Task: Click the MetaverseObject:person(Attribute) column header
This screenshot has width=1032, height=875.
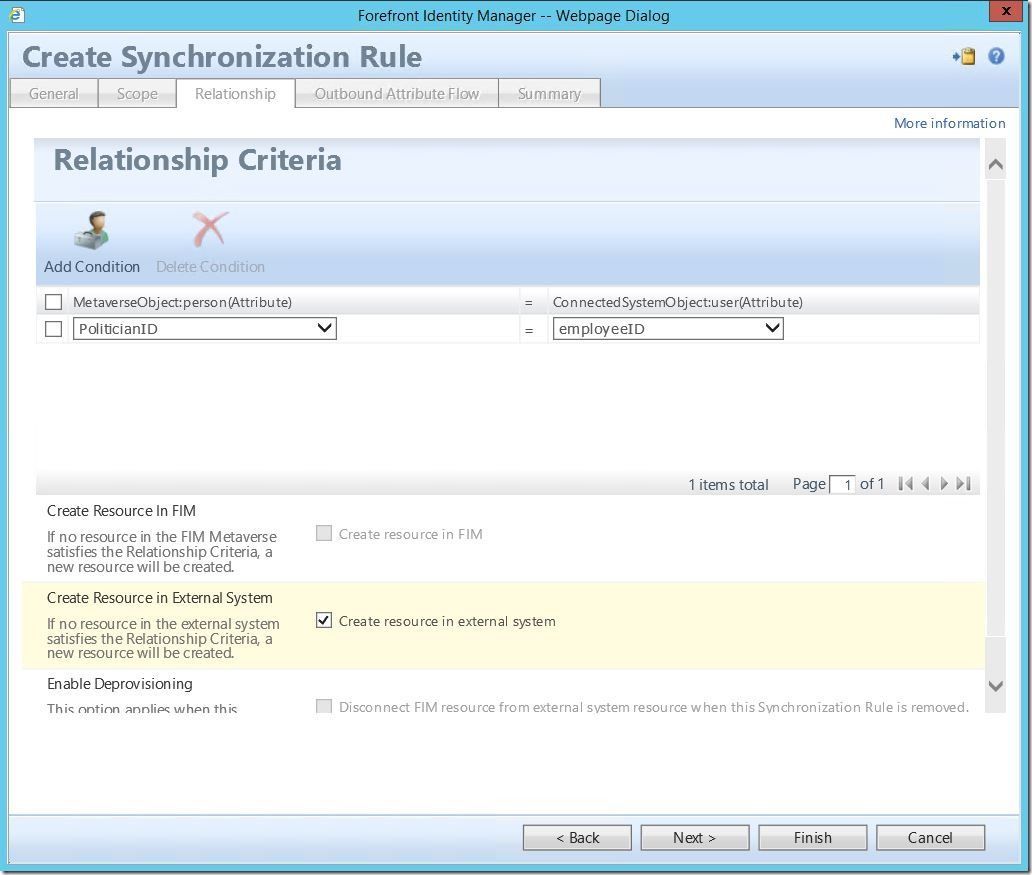Action: click(x=182, y=302)
